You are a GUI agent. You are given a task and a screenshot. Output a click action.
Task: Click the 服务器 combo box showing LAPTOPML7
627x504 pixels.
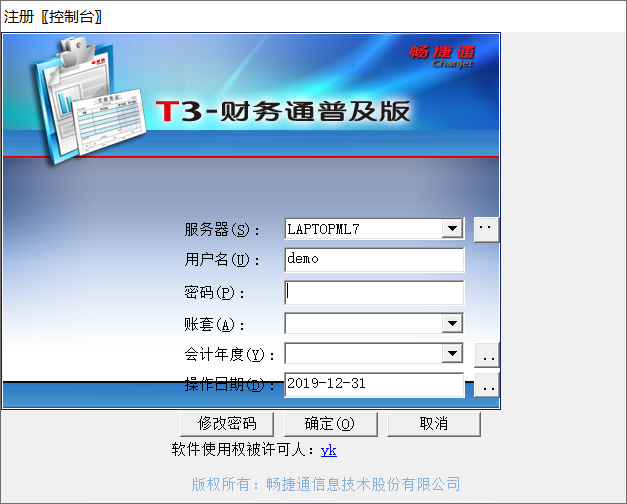(x=374, y=229)
